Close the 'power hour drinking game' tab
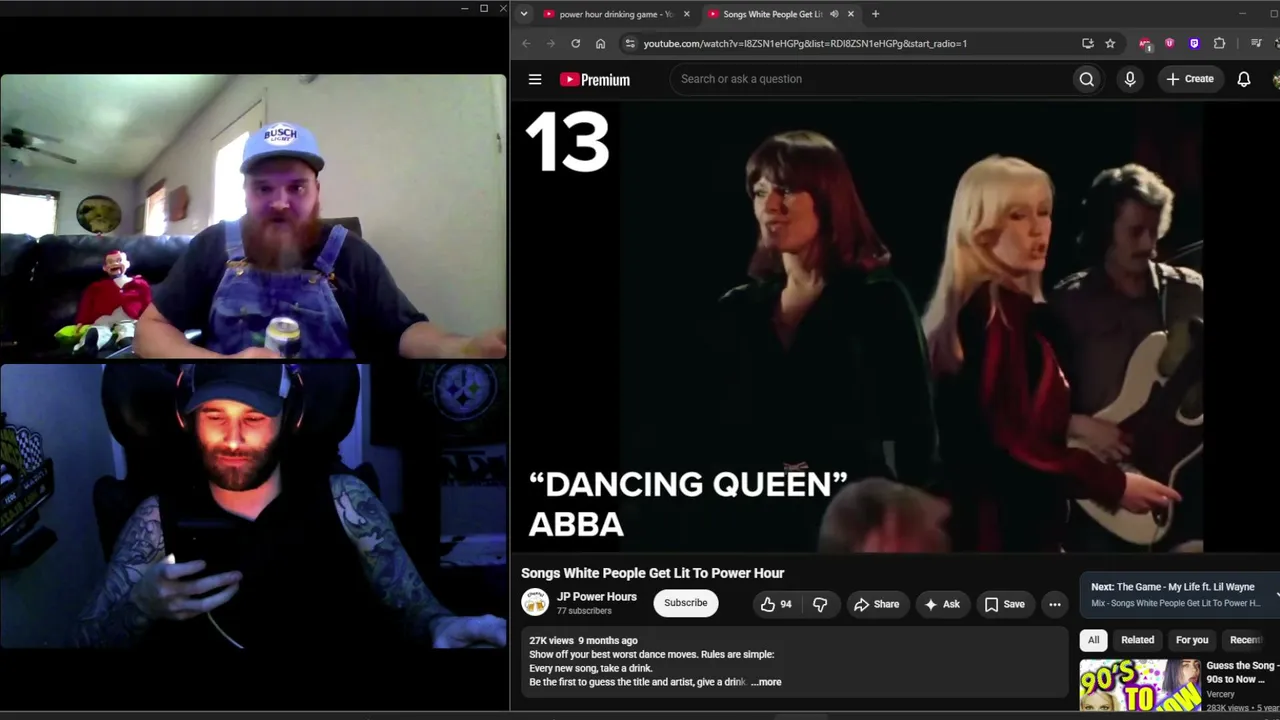Screen dimensions: 1280x720 pyautogui.click(x=686, y=14)
